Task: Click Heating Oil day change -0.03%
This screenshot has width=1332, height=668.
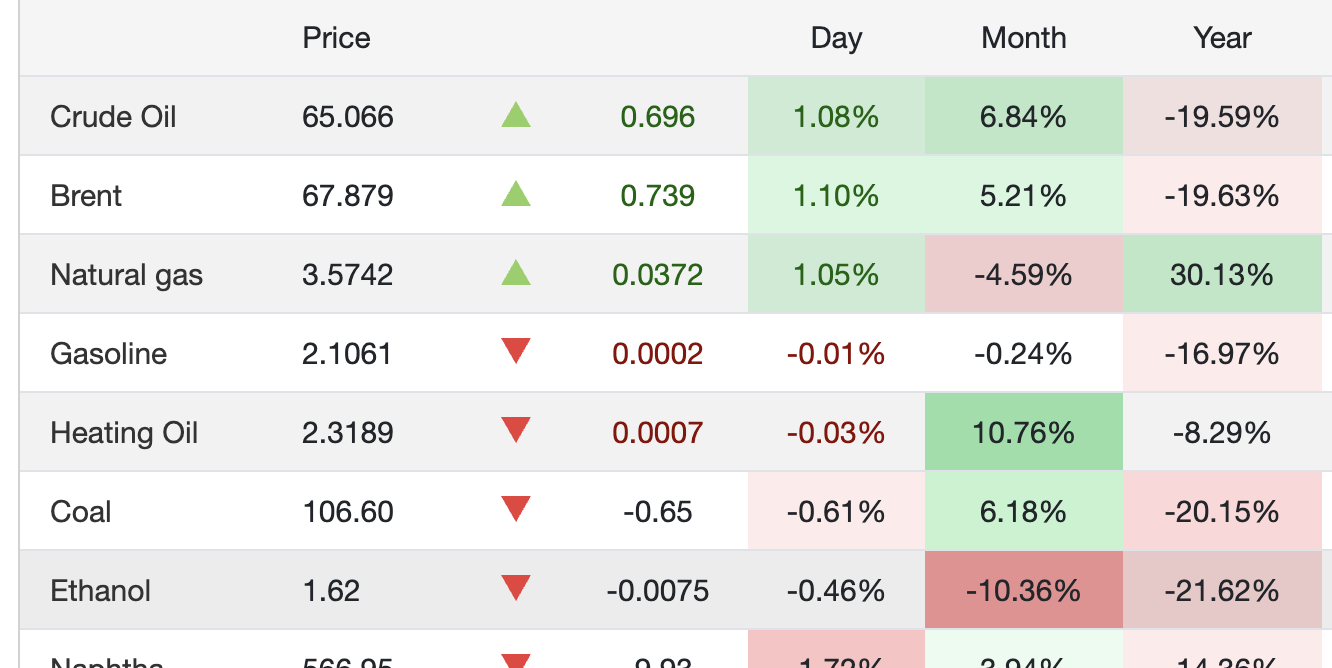Action: click(836, 433)
